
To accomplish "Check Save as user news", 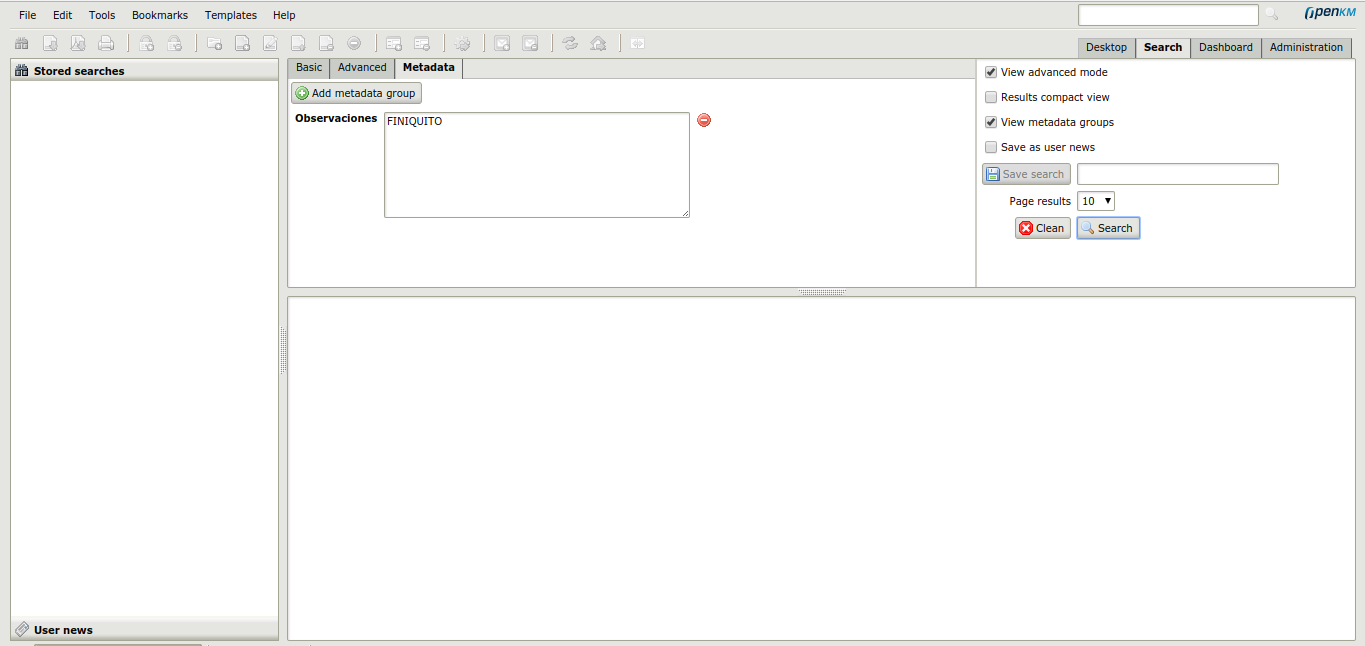I will click(x=990, y=147).
